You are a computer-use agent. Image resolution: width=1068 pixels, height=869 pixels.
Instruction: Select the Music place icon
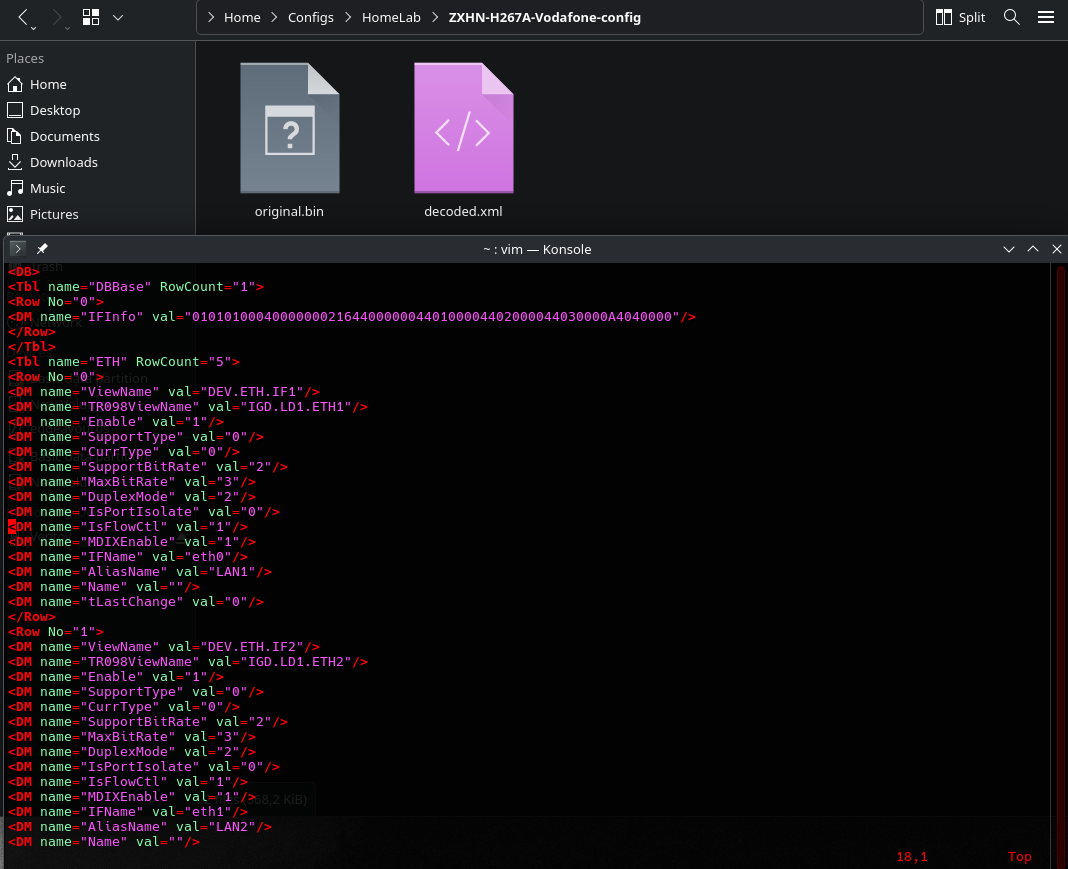coord(14,188)
